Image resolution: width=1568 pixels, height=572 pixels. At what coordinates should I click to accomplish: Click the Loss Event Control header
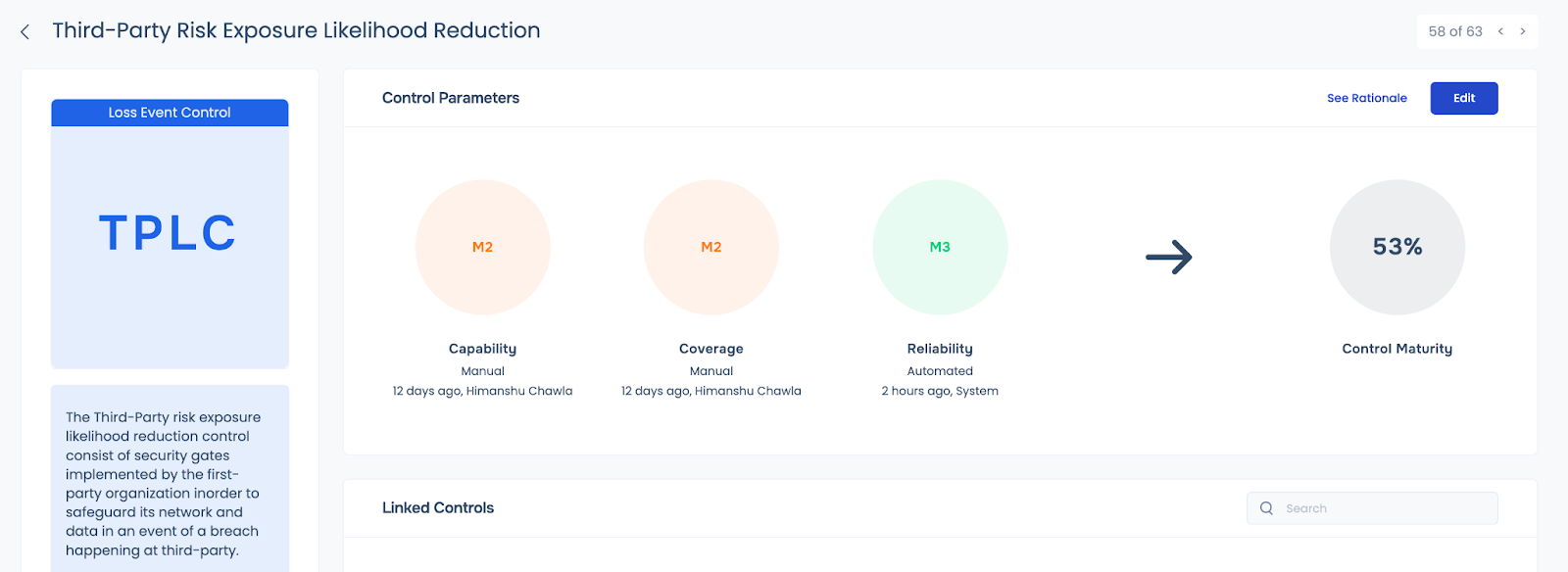[x=170, y=113]
